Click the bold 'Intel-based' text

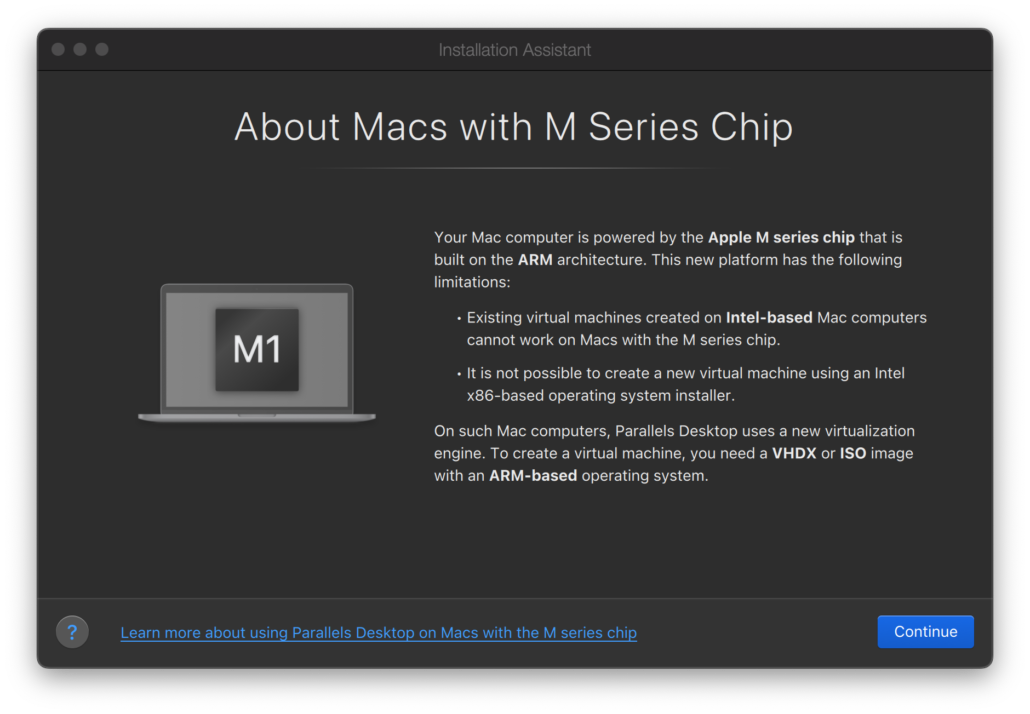point(769,318)
